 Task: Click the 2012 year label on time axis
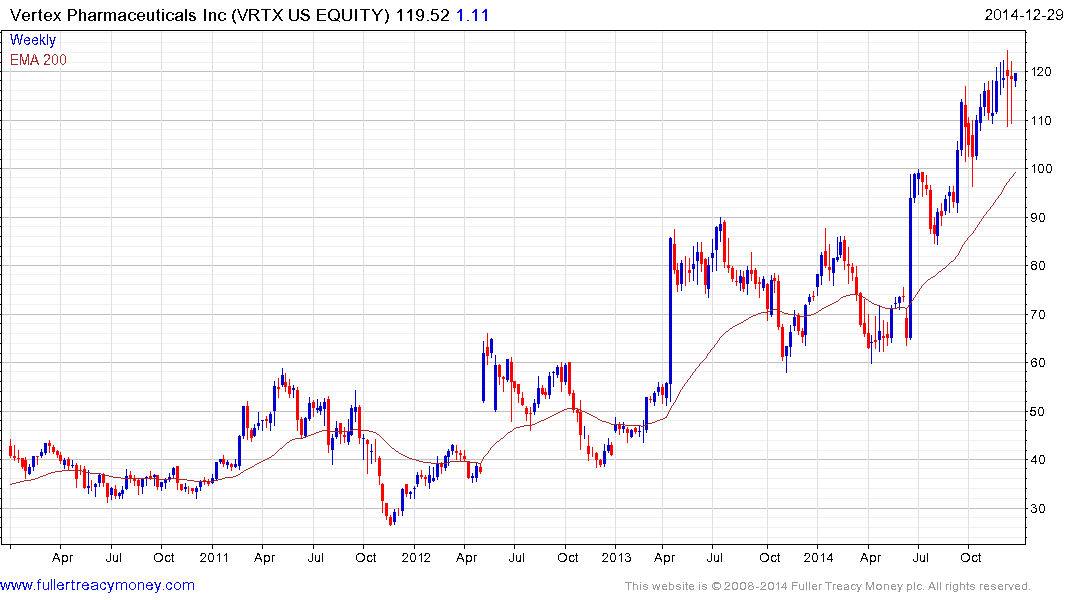click(x=416, y=557)
